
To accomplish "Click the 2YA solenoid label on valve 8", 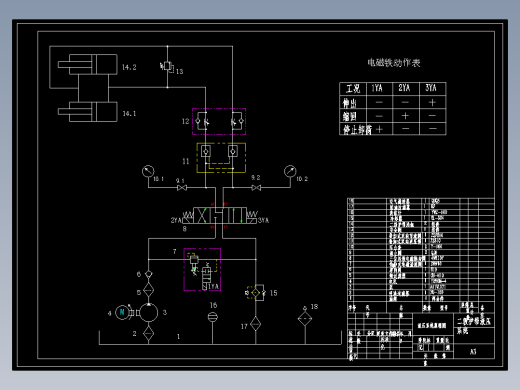I will [176, 220].
